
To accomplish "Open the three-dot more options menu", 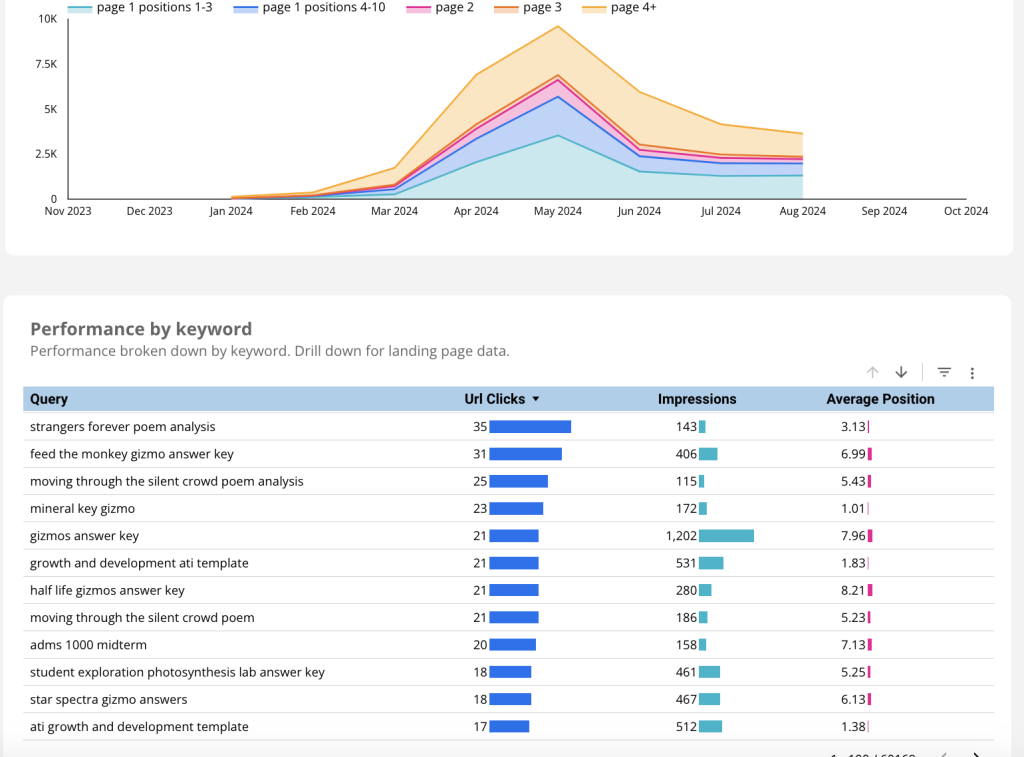I will pyautogui.click(x=972, y=373).
